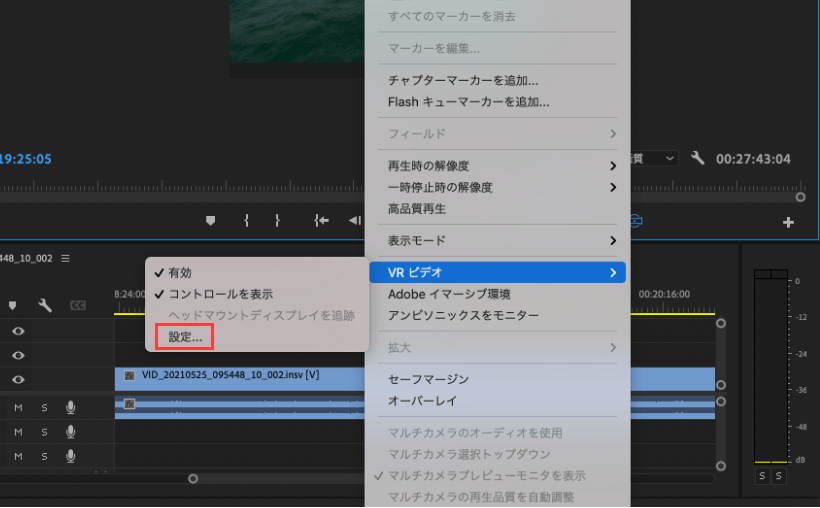The height and width of the screenshot is (508, 820).
Task: Click コントロールを表示 in the submenu
Action: point(257,294)
